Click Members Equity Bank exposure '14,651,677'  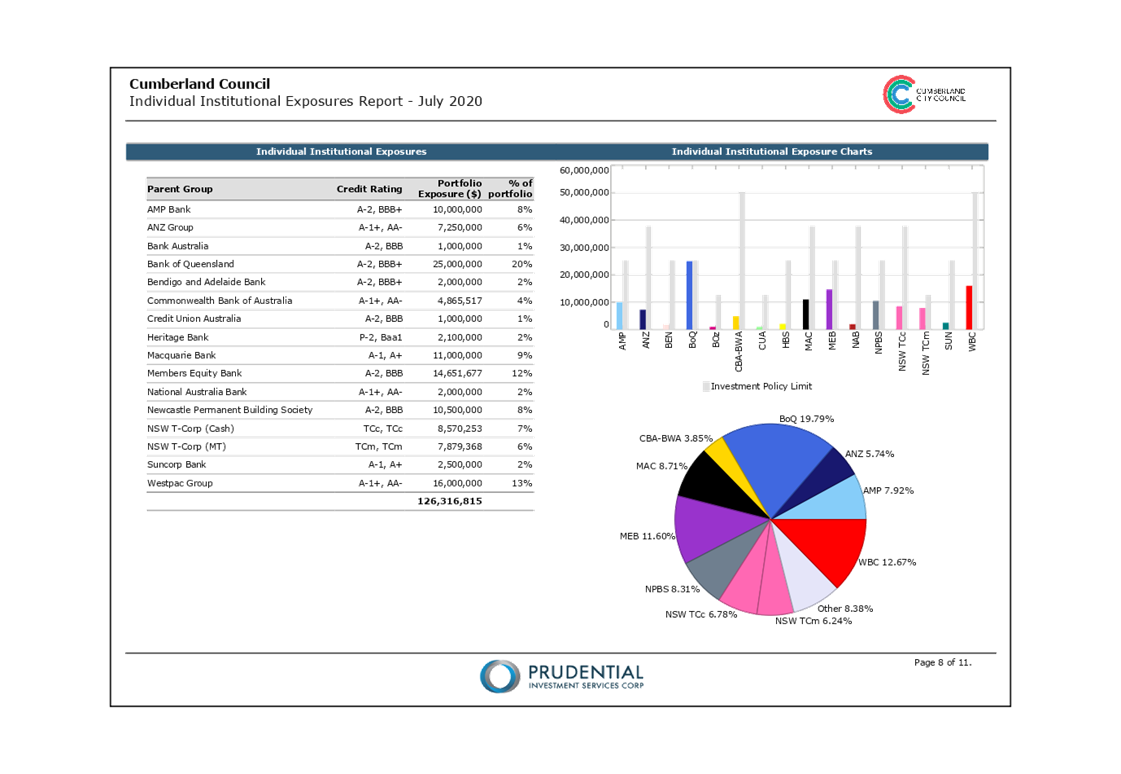click(x=458, y=373)
